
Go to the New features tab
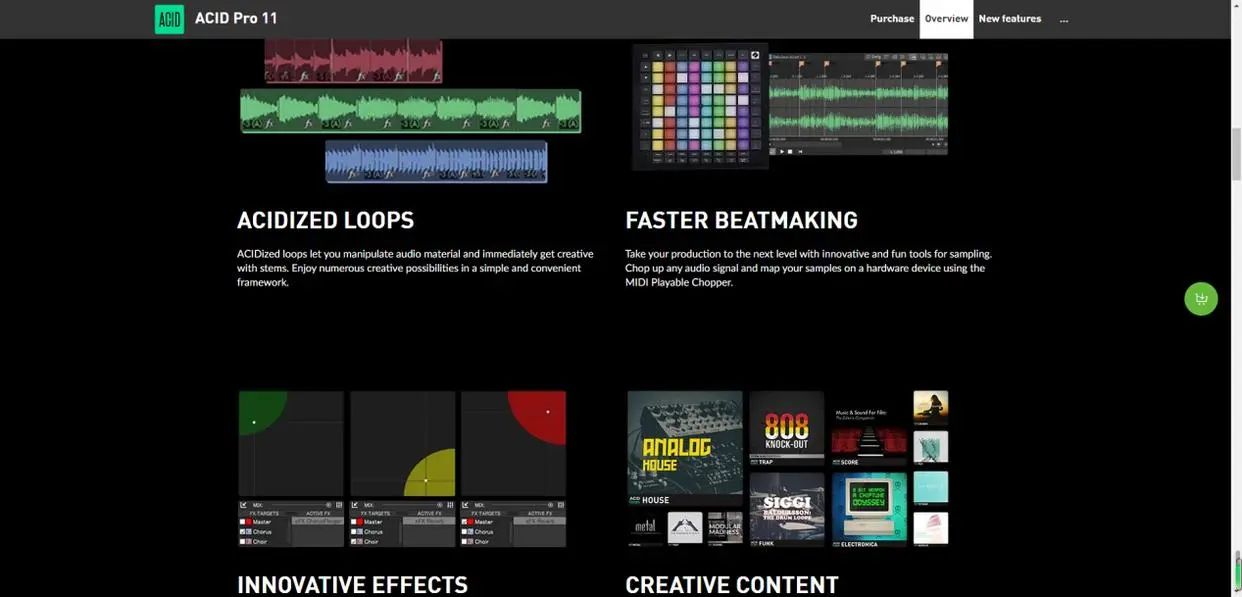point(1009,19)
